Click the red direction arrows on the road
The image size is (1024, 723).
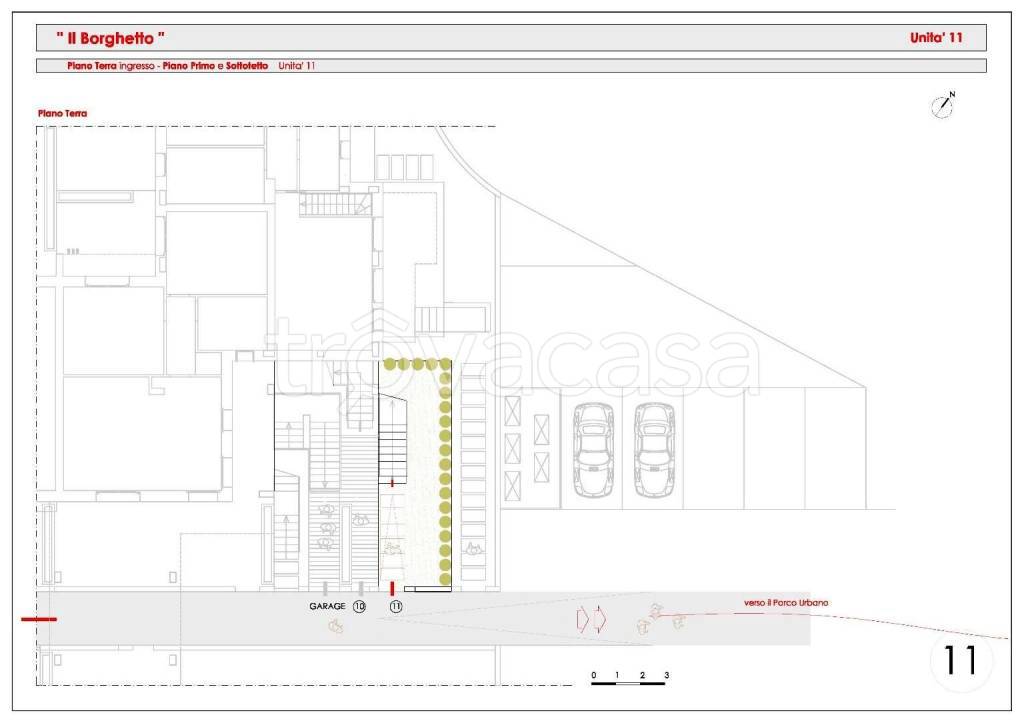click(x=590, y=619)
